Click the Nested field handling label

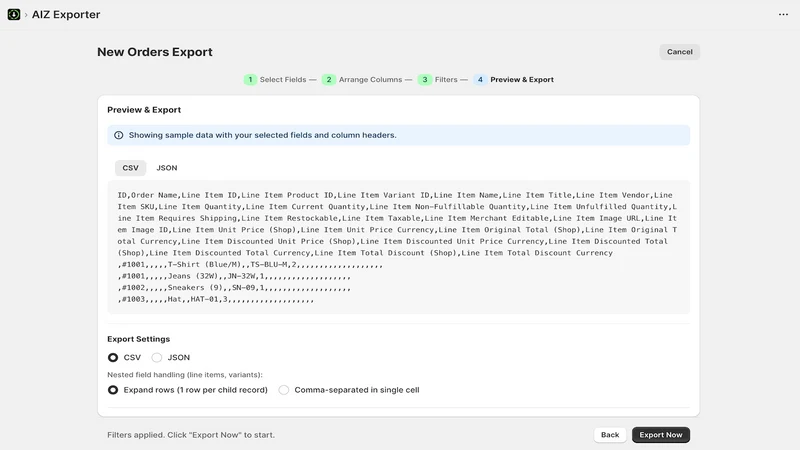[185, 374]
